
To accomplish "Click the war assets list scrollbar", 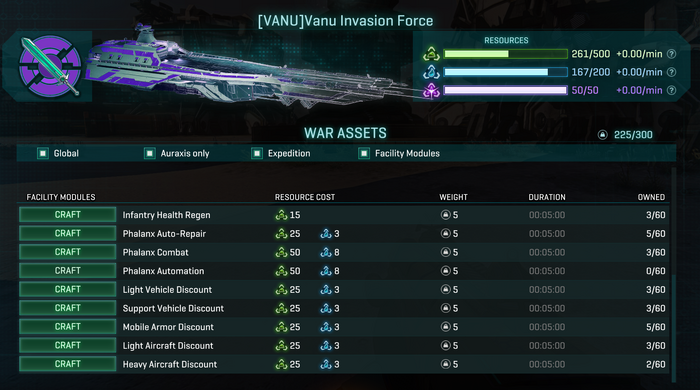I will pyautogui.click(x=674, y=274).
